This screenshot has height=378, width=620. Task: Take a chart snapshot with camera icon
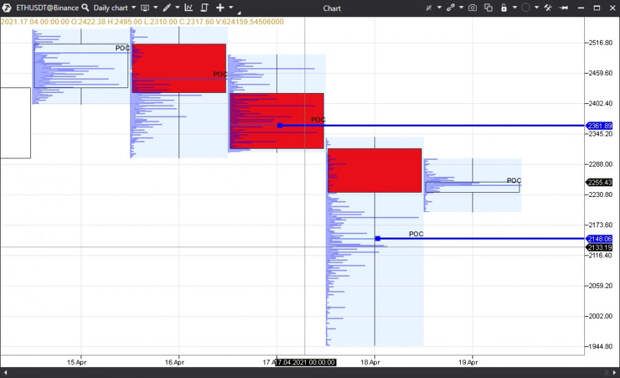pyautogui.click(x=472, y=8)
